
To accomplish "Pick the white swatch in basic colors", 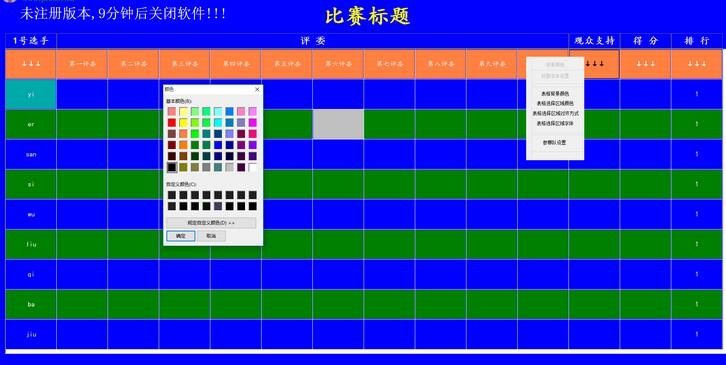I will [x=253, y=167].
